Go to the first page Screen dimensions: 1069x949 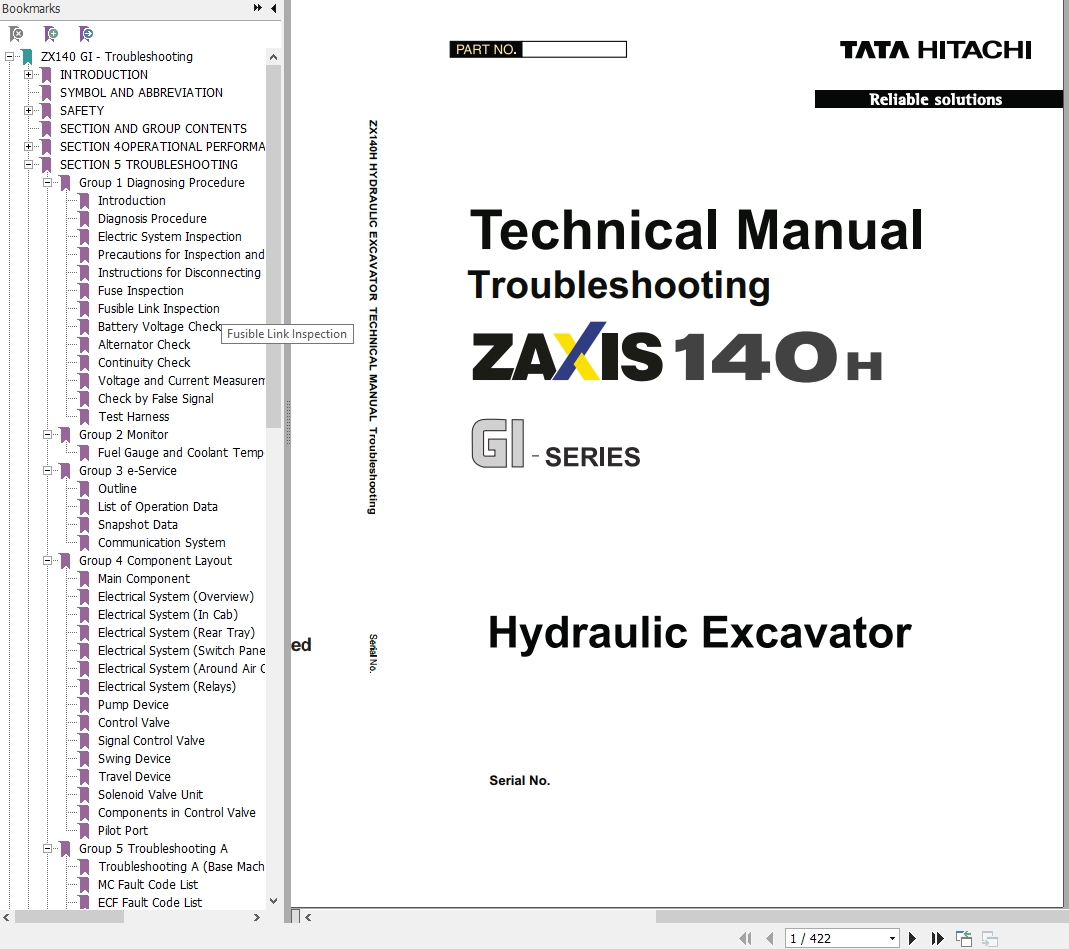coord(745,939)
